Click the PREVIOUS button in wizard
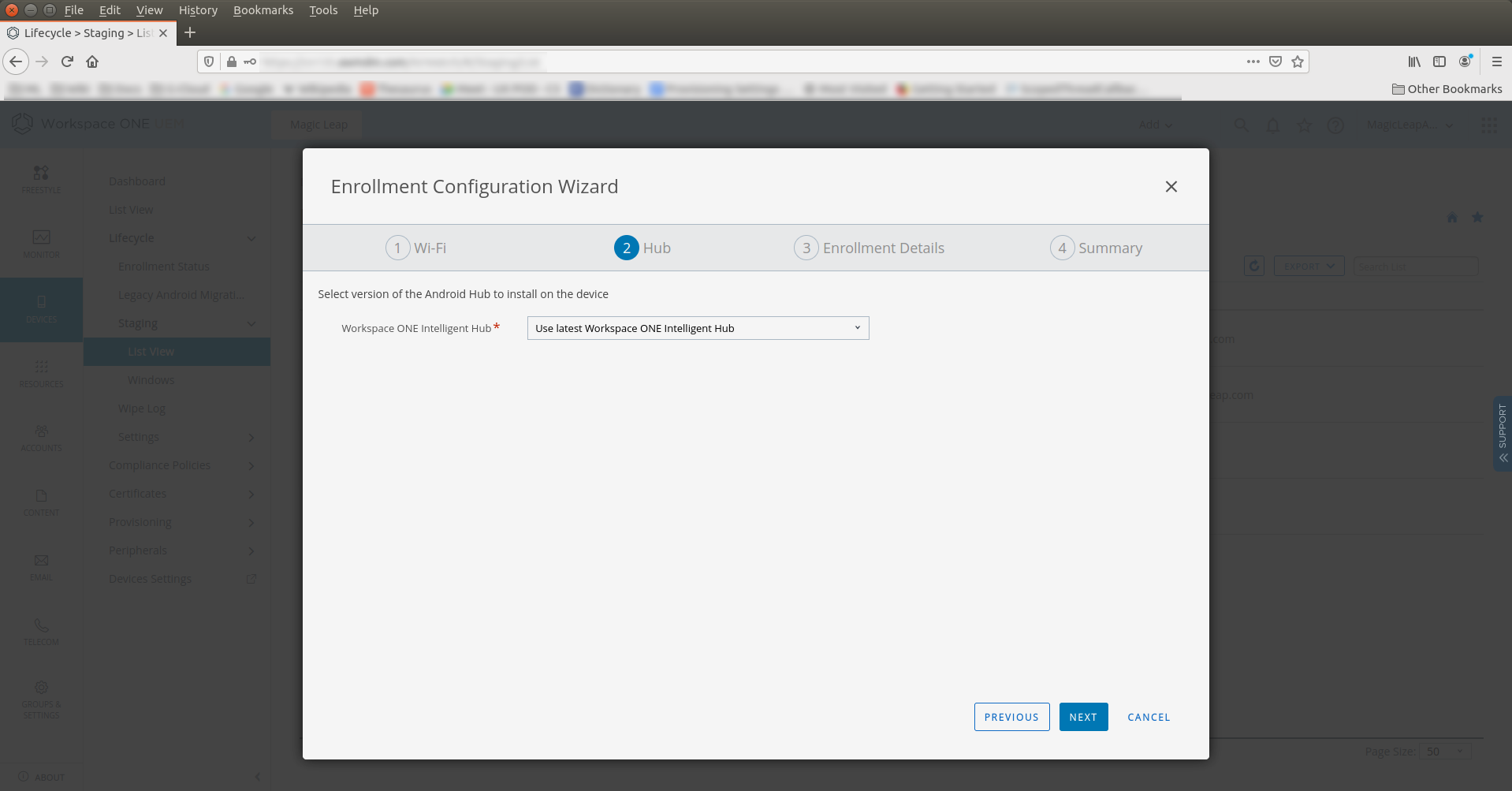 1011,717
